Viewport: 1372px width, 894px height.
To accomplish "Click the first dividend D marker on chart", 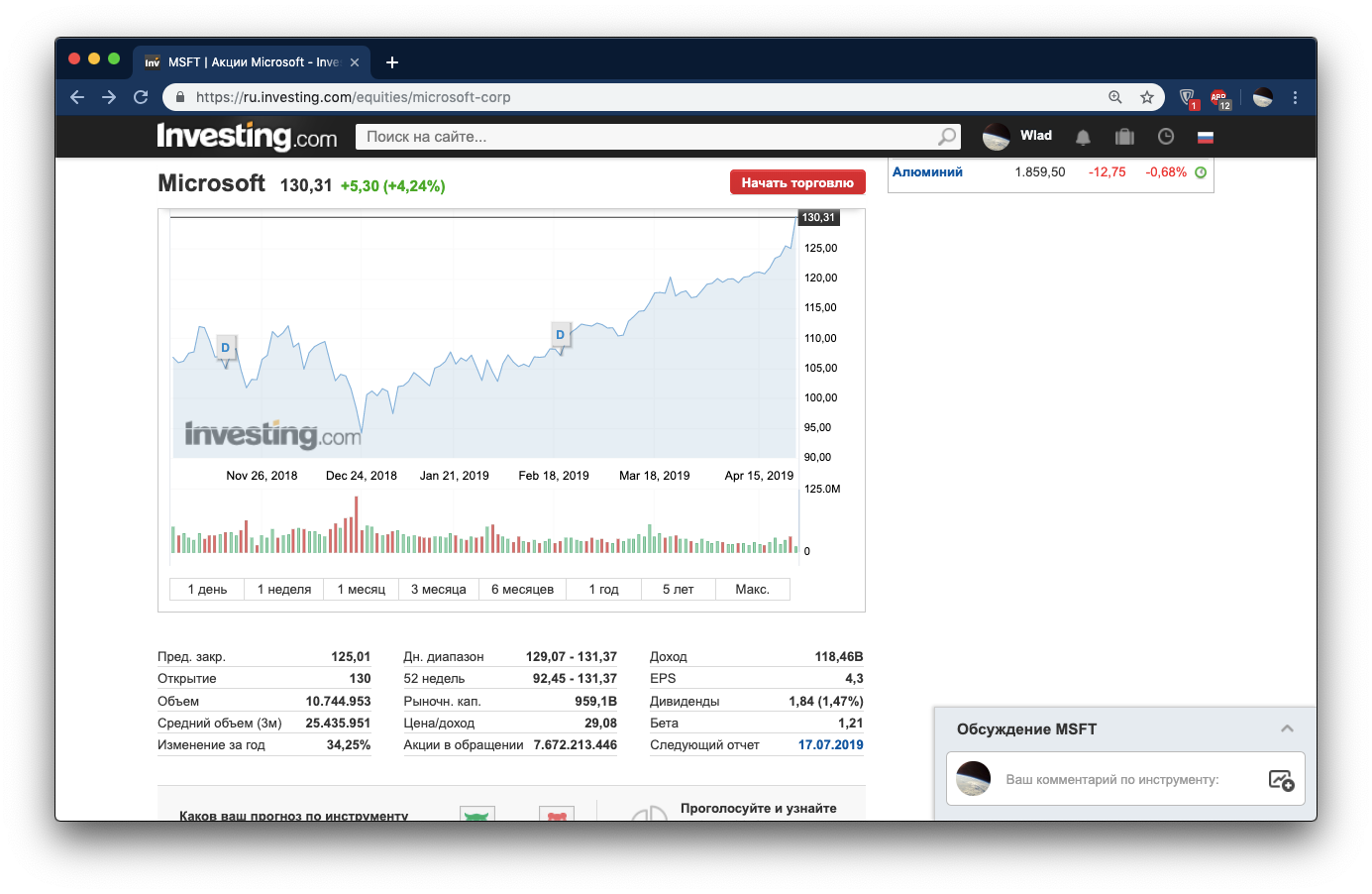I will (x=225, y=348).
